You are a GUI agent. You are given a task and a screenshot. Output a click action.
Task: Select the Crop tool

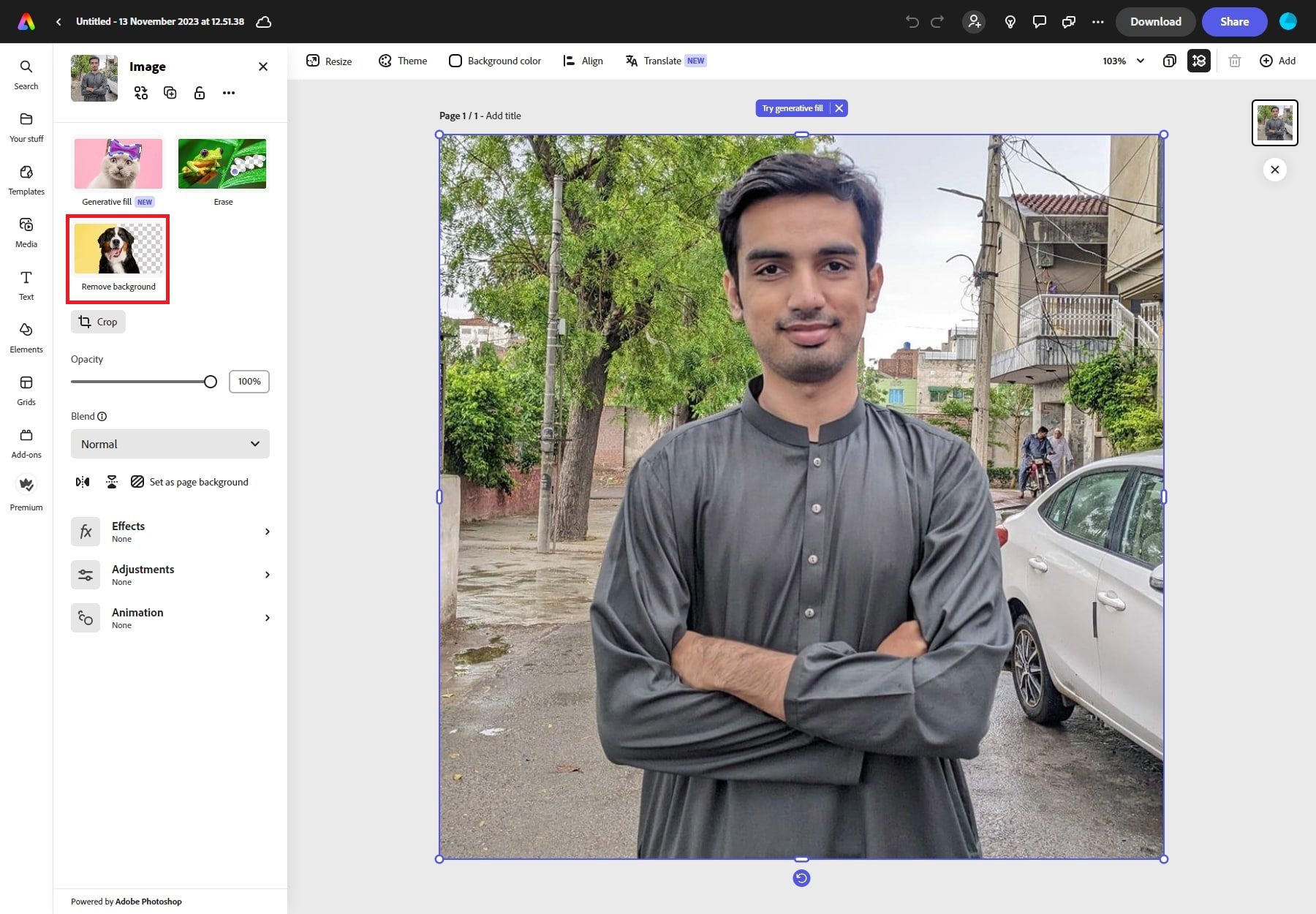point(97,322)
